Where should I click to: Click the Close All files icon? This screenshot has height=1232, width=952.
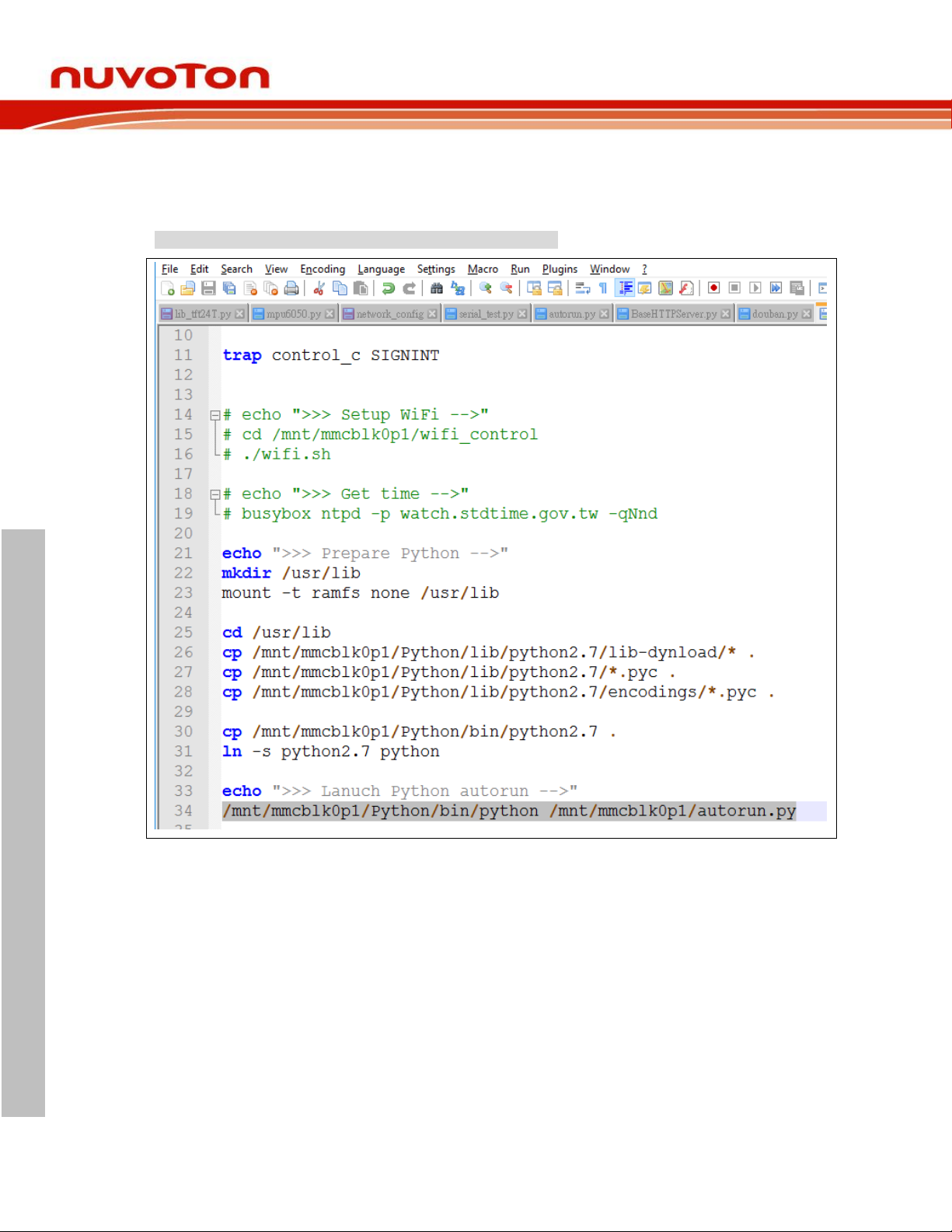[271, 288]
